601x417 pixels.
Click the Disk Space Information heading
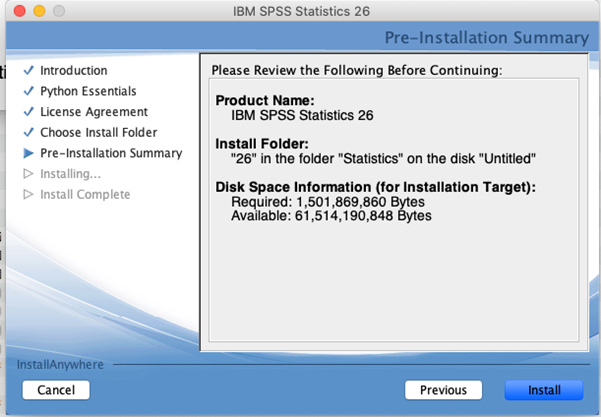pyautogui.click(x=376, y=187)
